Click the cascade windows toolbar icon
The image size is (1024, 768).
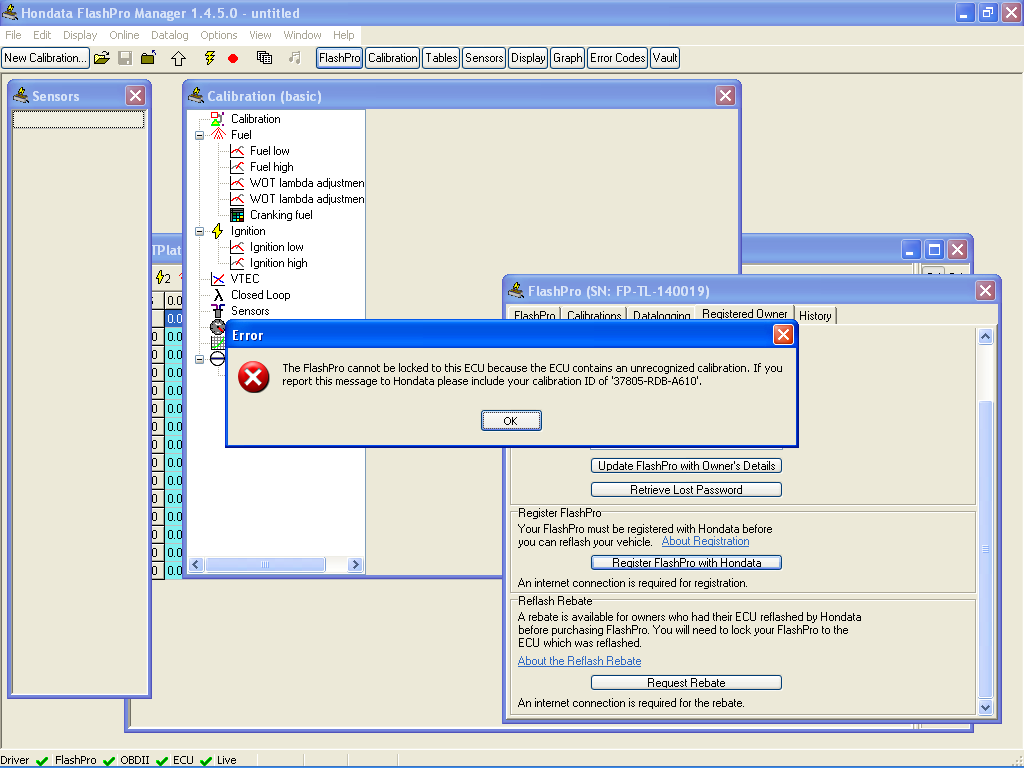click(x=264, y=58)
